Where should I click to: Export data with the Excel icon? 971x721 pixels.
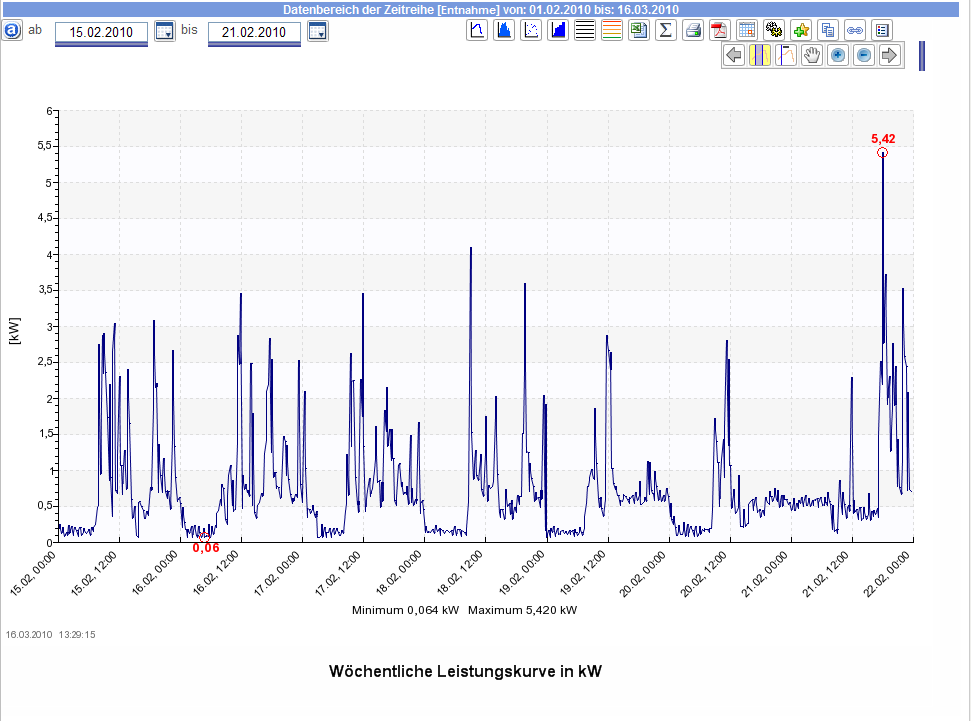(x=639, y=30)
